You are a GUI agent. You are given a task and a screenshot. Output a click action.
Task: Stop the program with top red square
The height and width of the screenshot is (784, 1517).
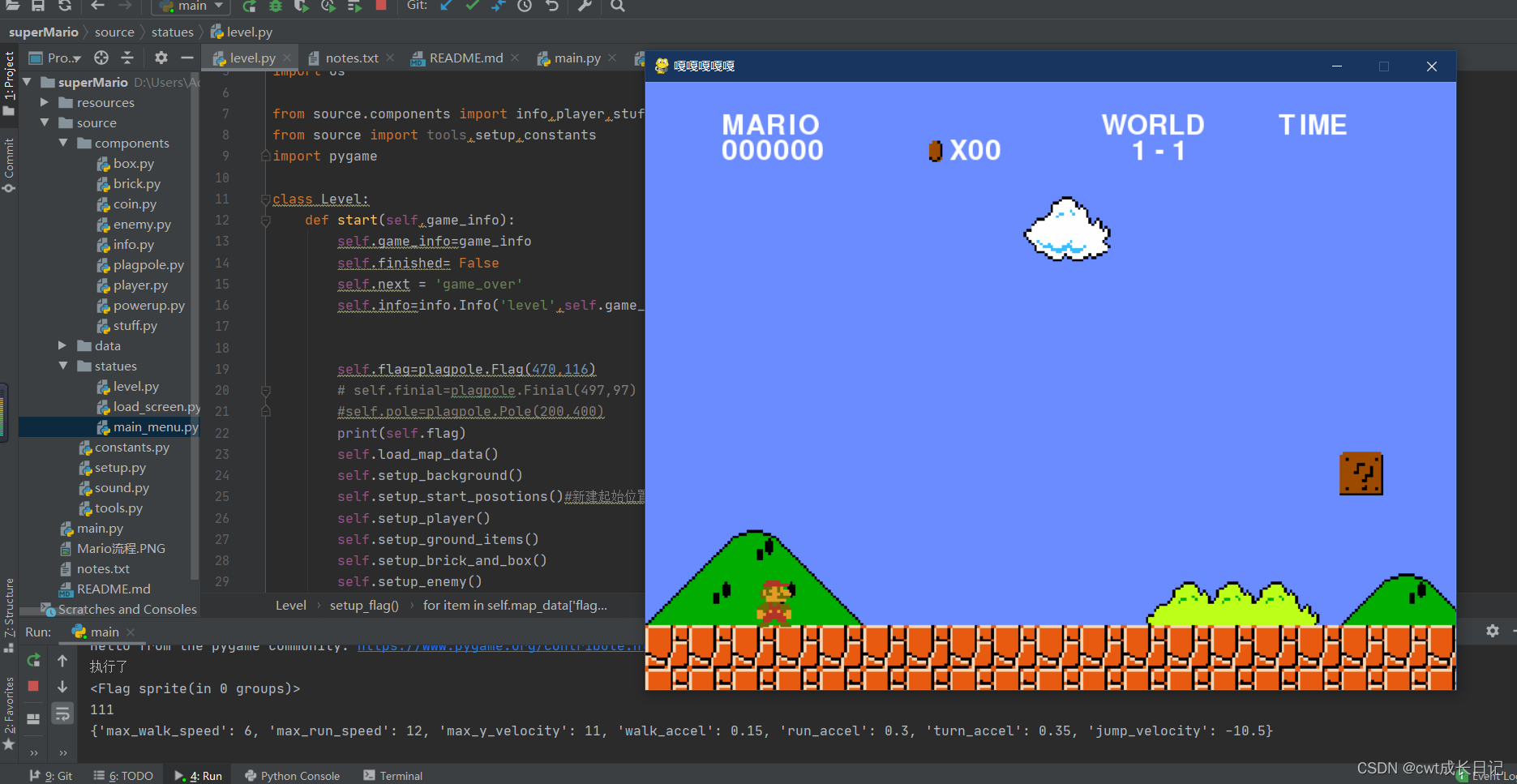(x=381, y=6)
